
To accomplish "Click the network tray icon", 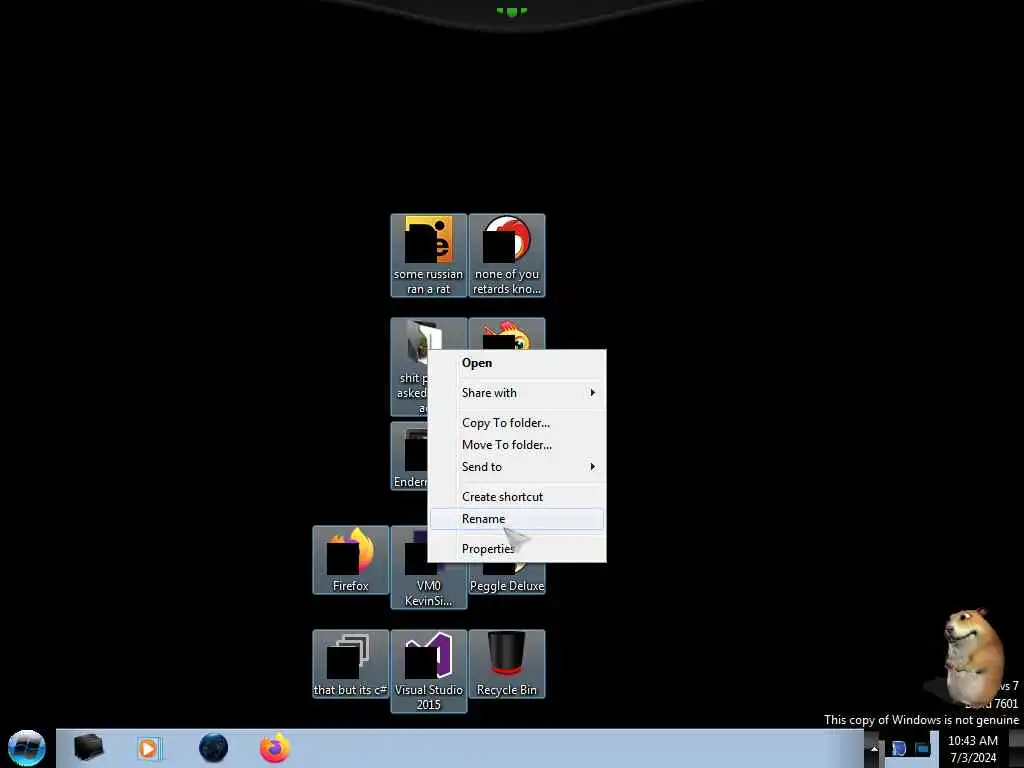I will pos(922,748).
